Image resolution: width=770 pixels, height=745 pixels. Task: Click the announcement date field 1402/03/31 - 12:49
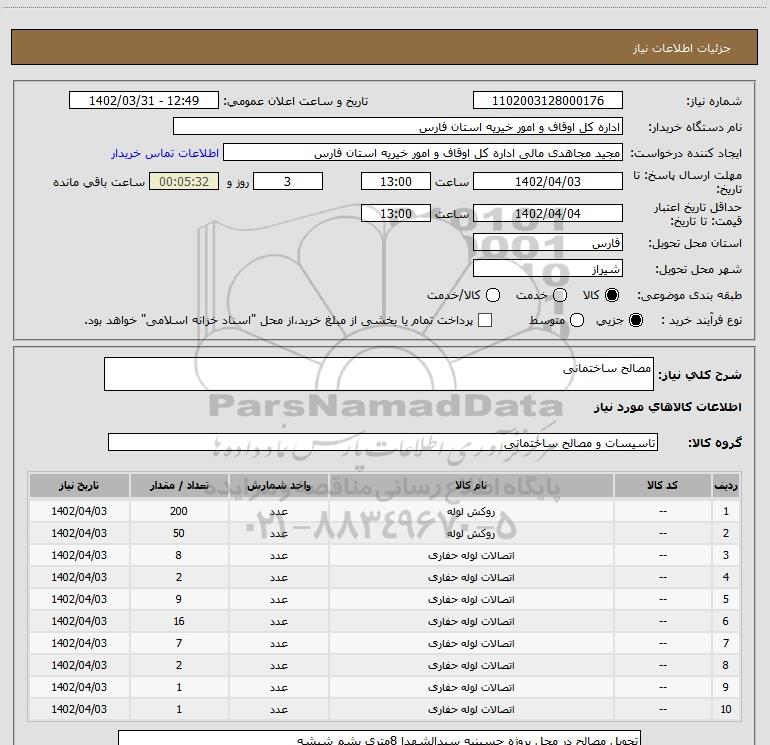(144, 100)
